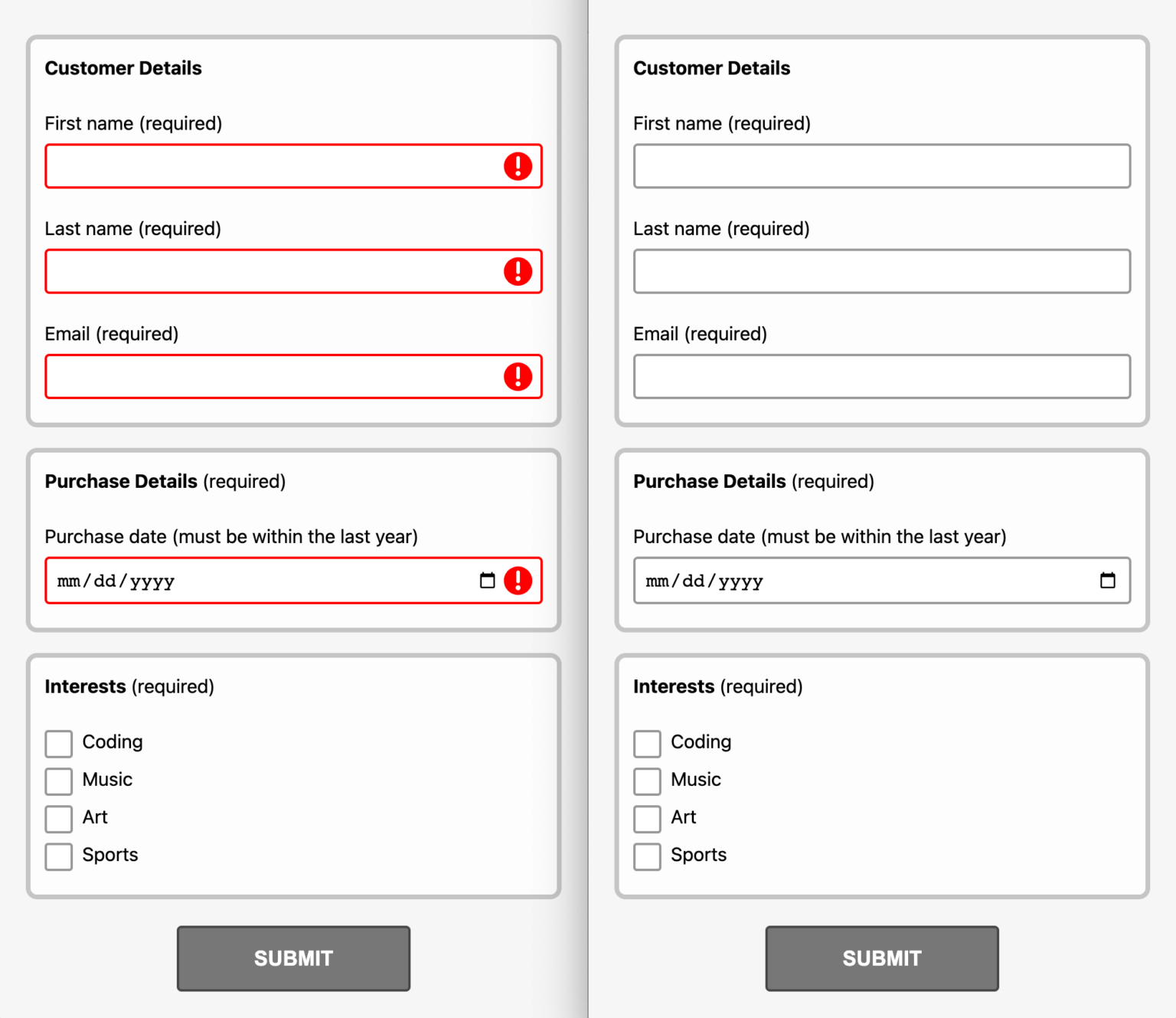Open calendar picker in left red date field
The width and height of the screenshot is (1176, 1018).
coord(487,581)
